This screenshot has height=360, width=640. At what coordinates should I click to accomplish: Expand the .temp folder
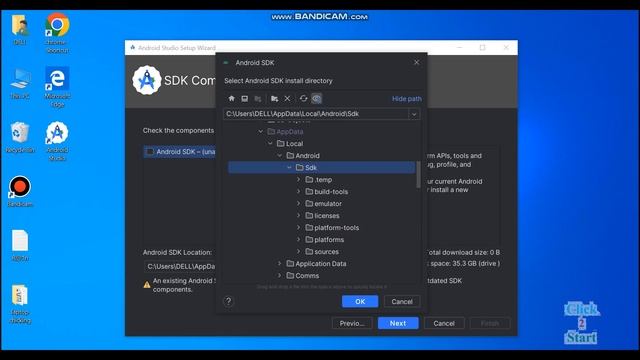(x=299, y=180)
